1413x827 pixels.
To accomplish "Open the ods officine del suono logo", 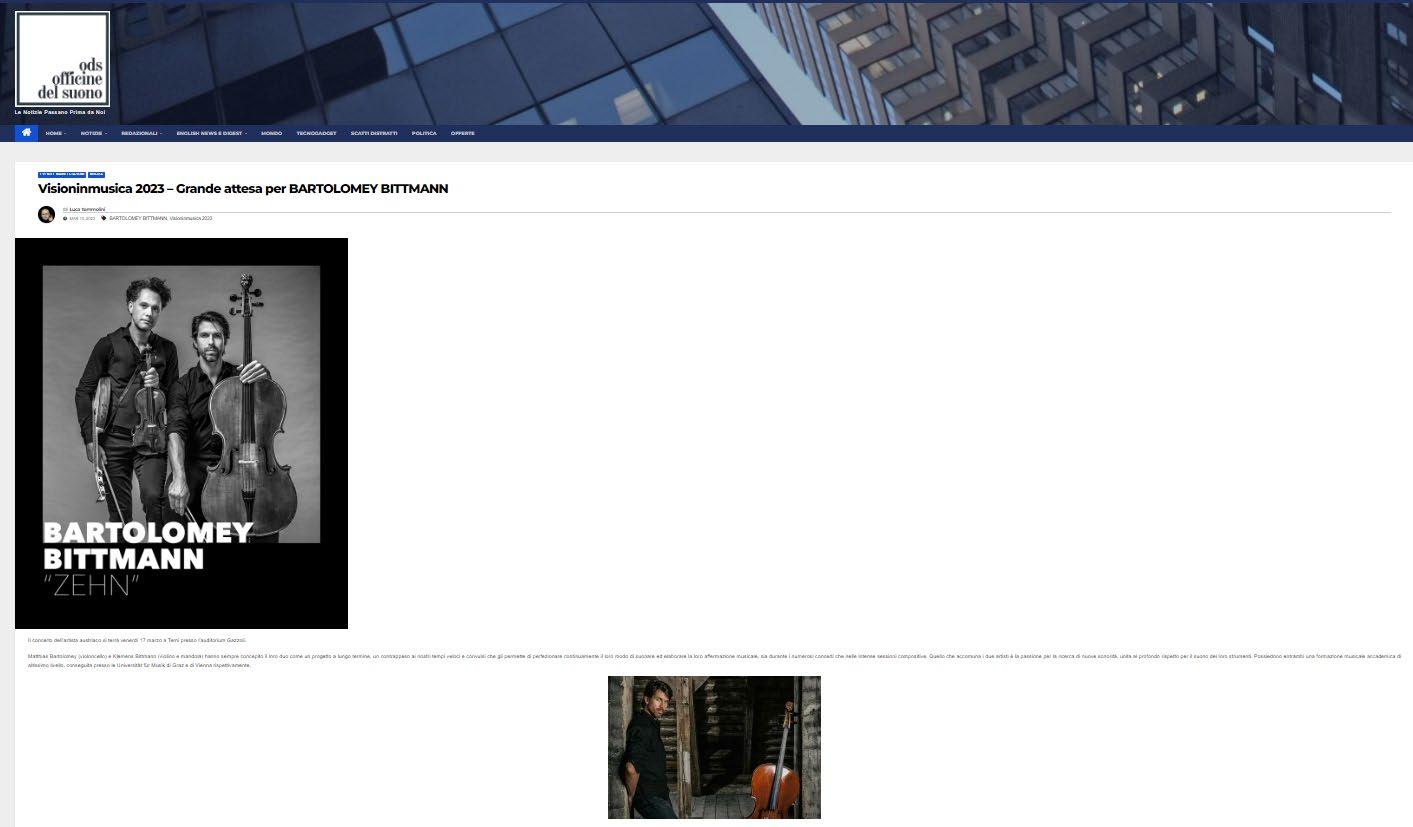I will coord(62,58).
